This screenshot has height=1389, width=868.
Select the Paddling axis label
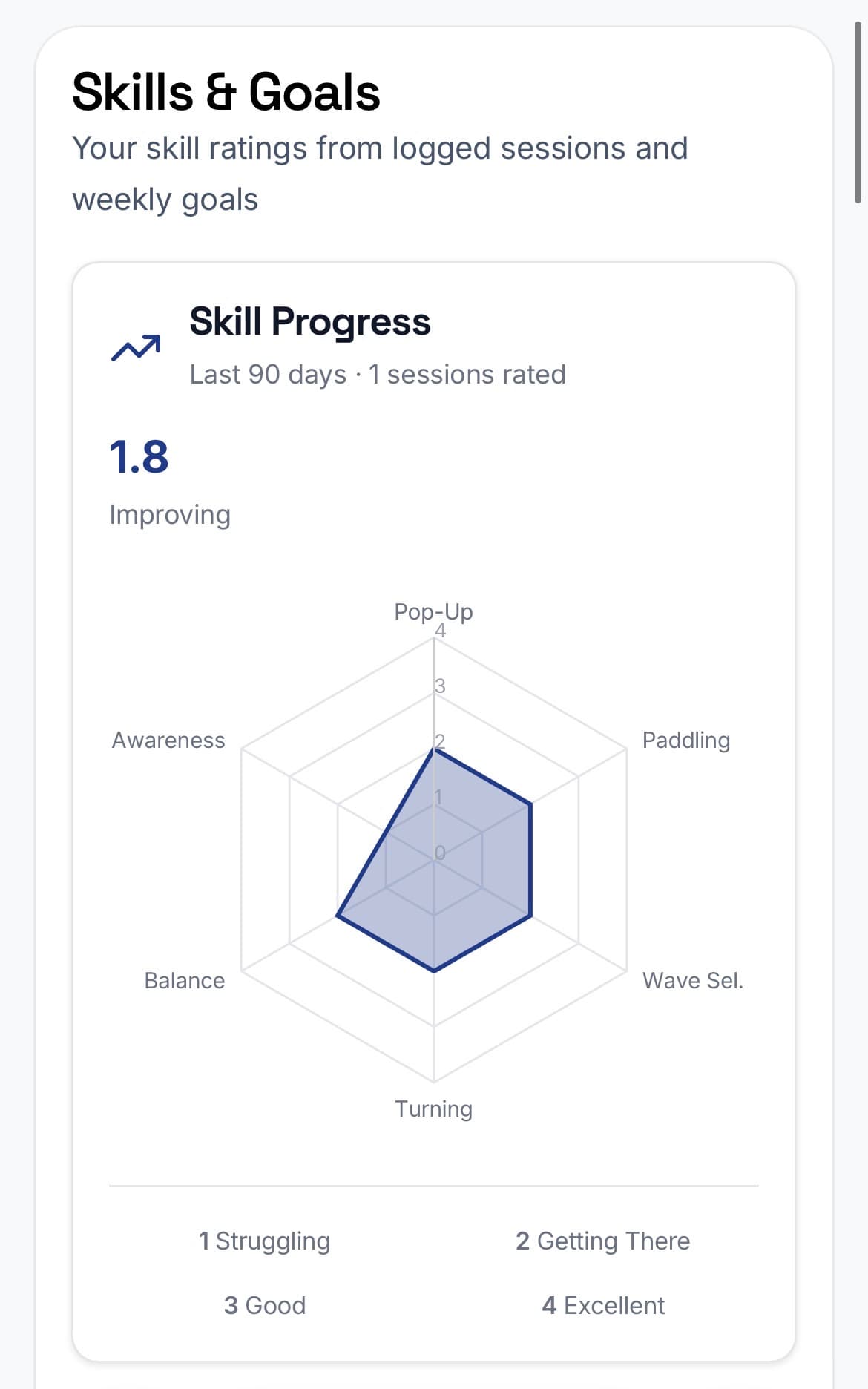tap(686, 741)
